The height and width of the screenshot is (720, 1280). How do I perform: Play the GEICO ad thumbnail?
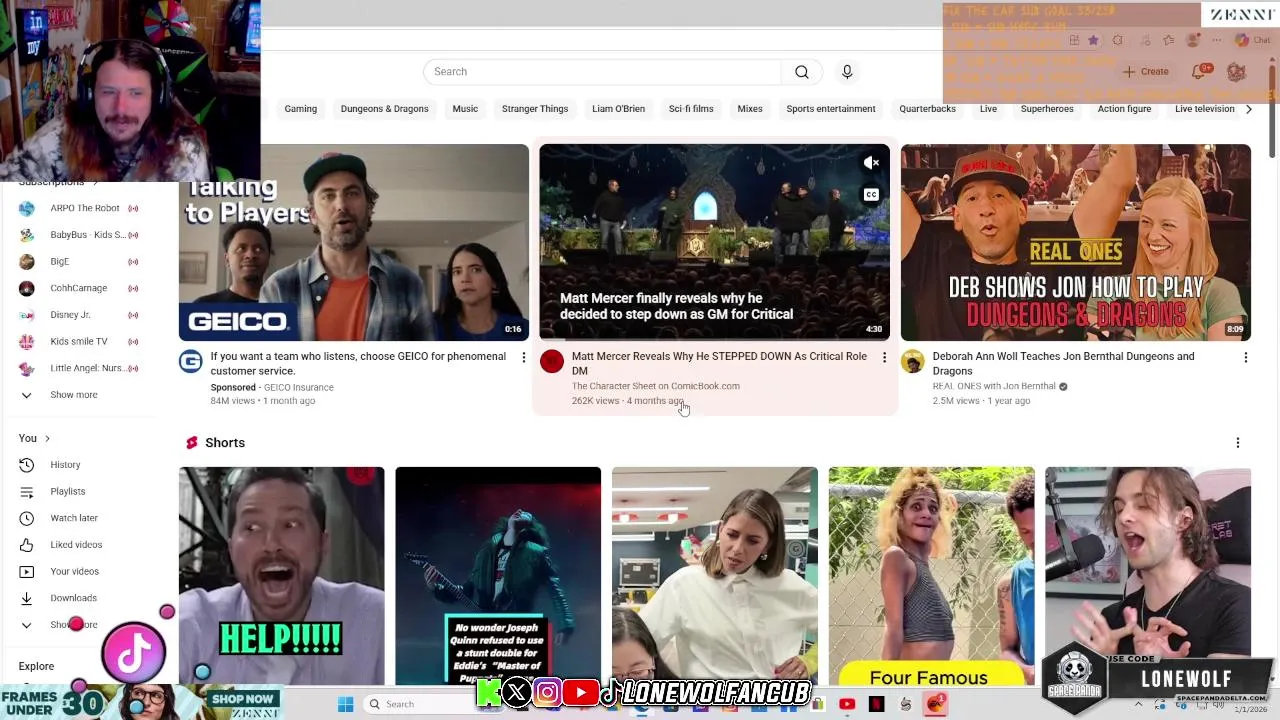(x=354, y=242)
